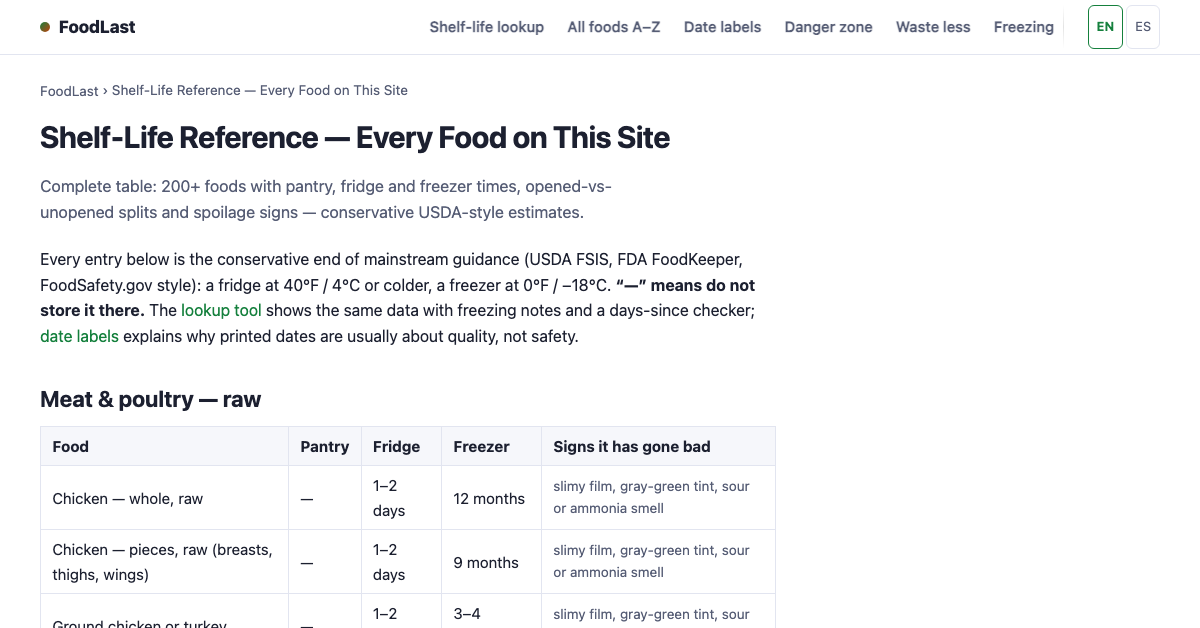Switch language to ES
Screen dimensions: 1200x628
[x=1143, y=27]
